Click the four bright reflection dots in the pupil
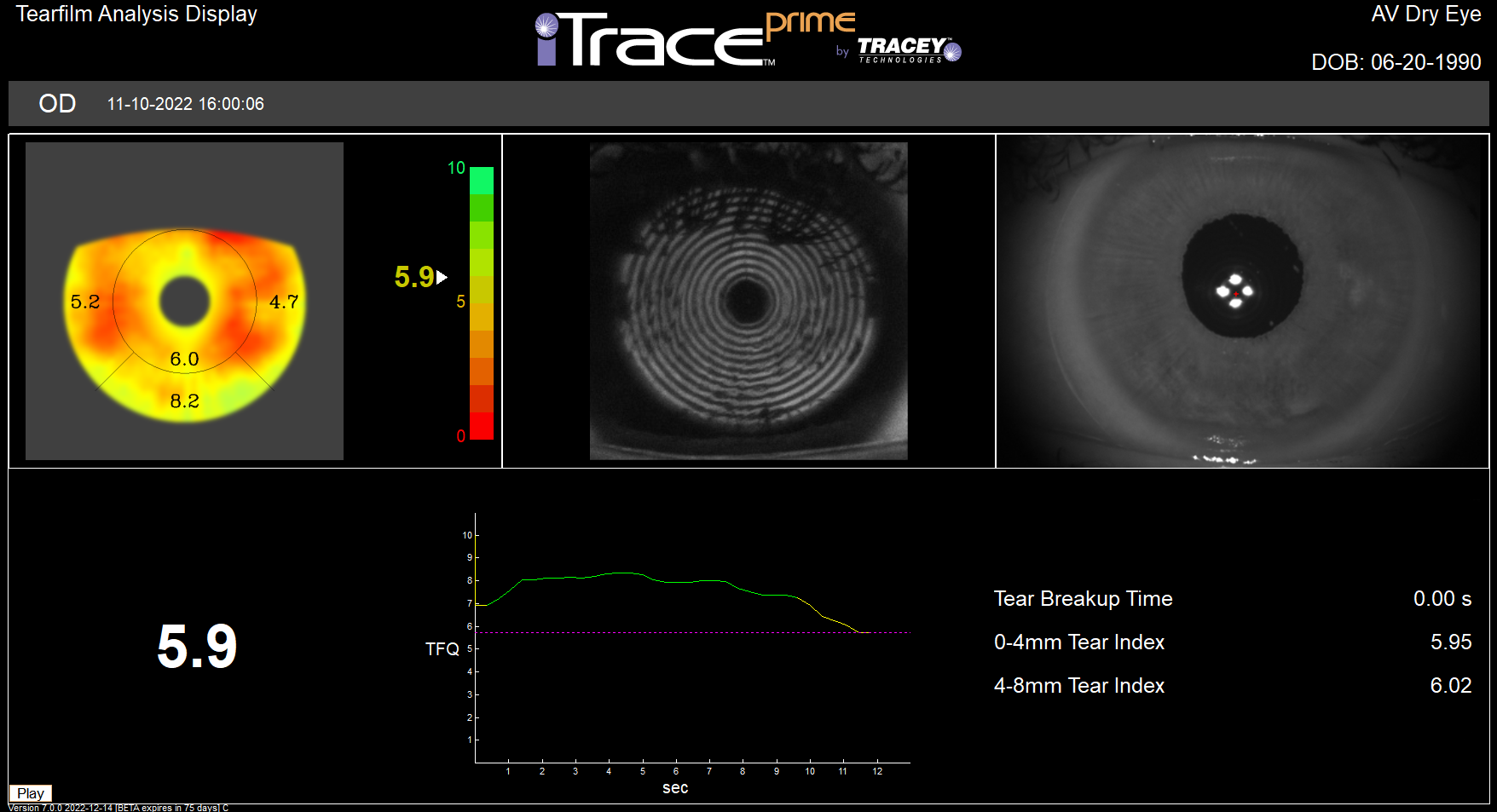This screenshot has height=812, width=1497. [x=1234, y=291]
